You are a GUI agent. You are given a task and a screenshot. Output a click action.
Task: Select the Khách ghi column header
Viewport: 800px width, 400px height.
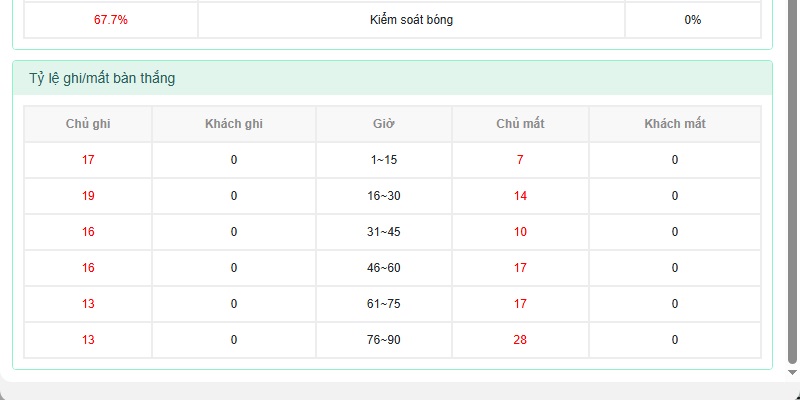tap(234, 124)
